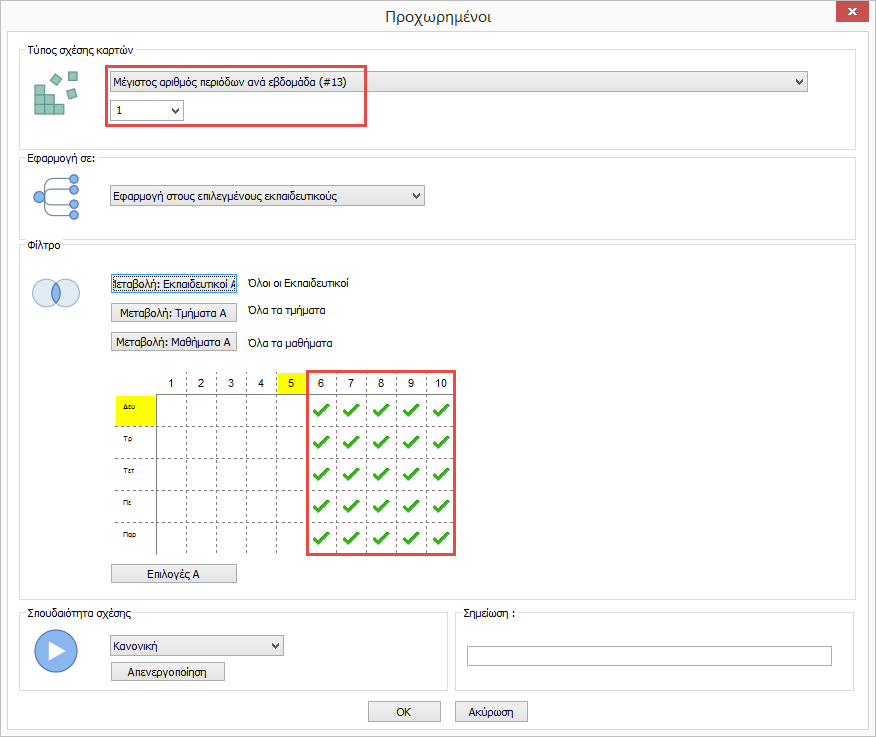Click the Απενεργοποίηση button
The width and height of the screenshot is (876, 737).
(x=167, y=672)
